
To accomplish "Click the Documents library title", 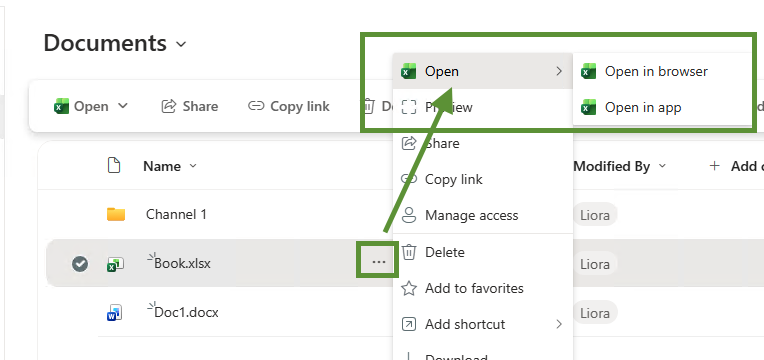I will (105, 43).
